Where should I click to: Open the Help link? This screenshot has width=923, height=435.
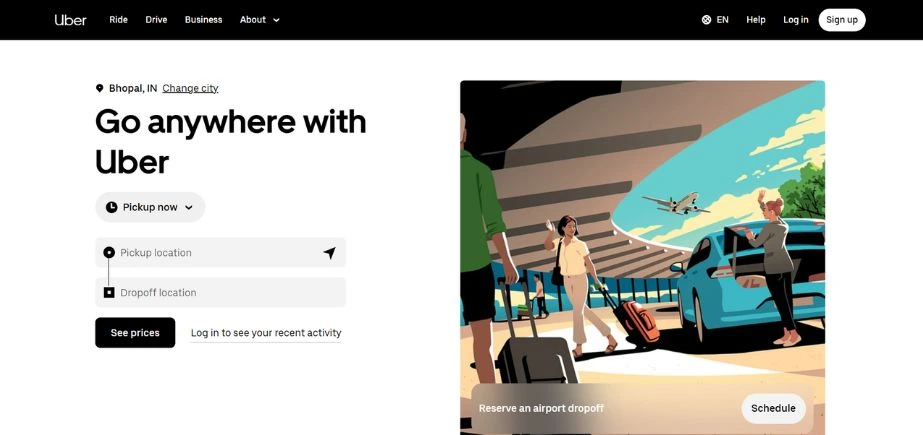click(x=756, y=20)
